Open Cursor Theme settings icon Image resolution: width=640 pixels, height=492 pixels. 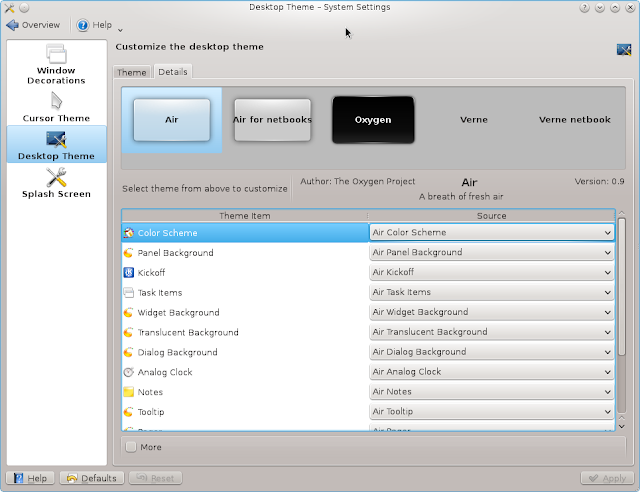tap(56, 101)
